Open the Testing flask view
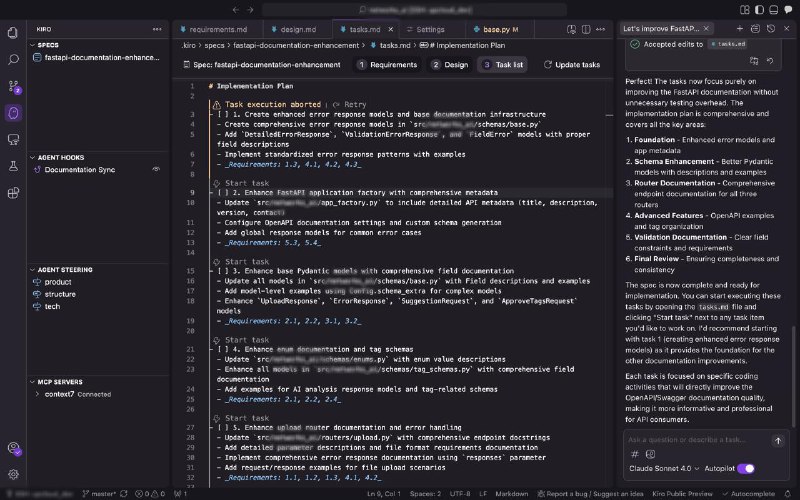Viewport: 800px width, 500px height. pos(13,166)
